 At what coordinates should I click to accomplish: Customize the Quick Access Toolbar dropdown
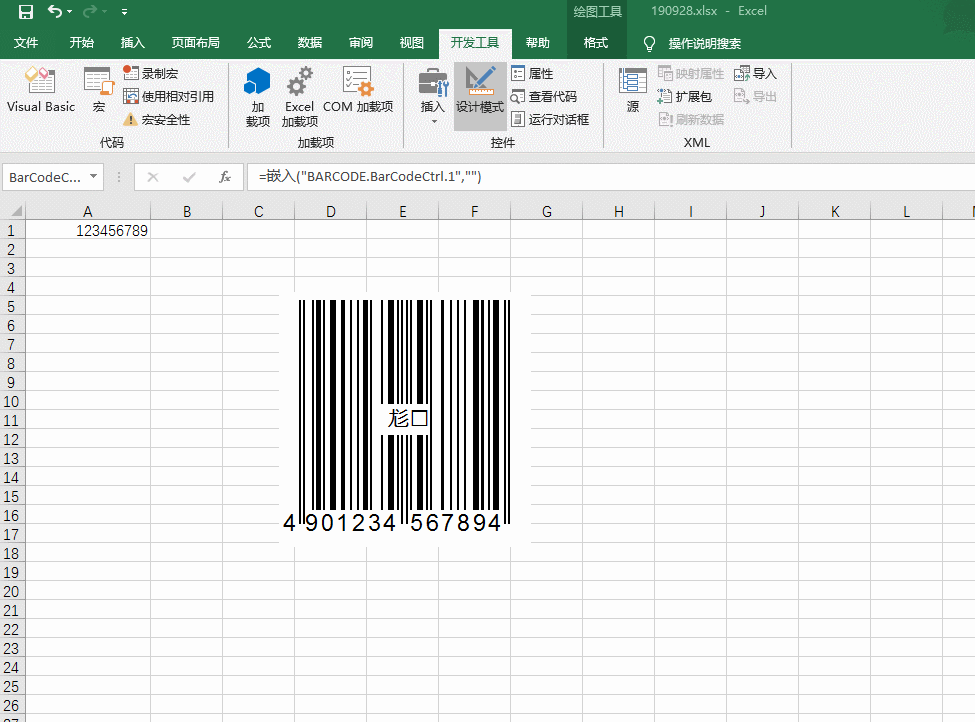tap(124, 12)
